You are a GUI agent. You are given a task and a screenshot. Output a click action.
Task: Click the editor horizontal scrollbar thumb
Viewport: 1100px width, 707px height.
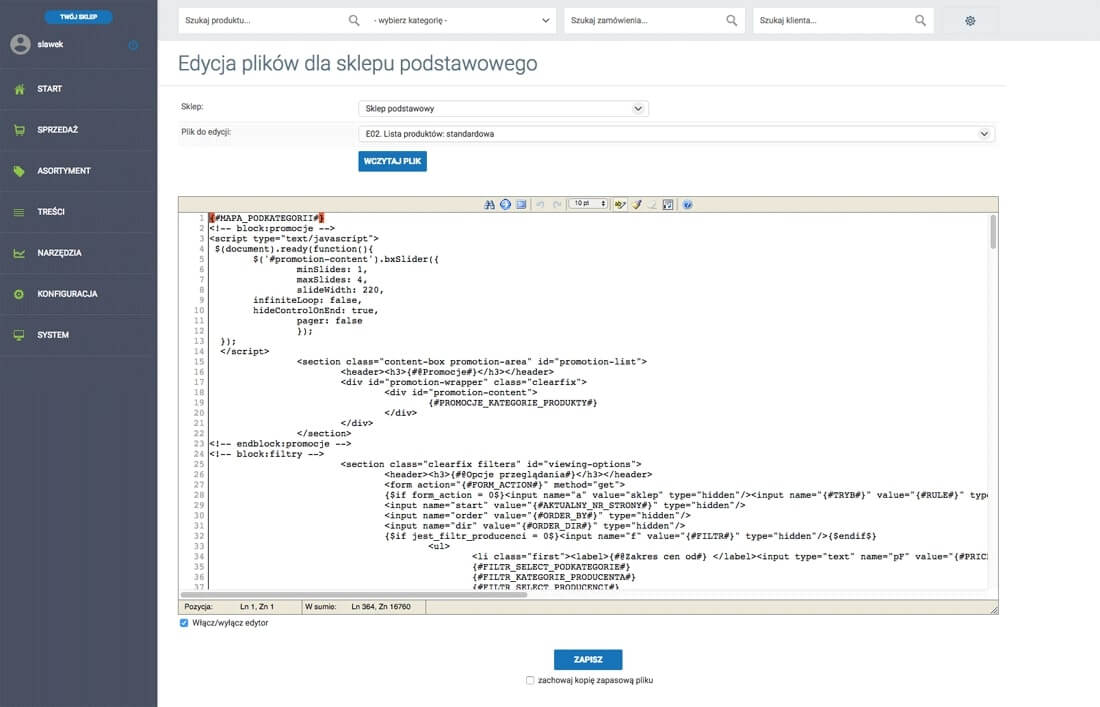(x=354, y=594)
